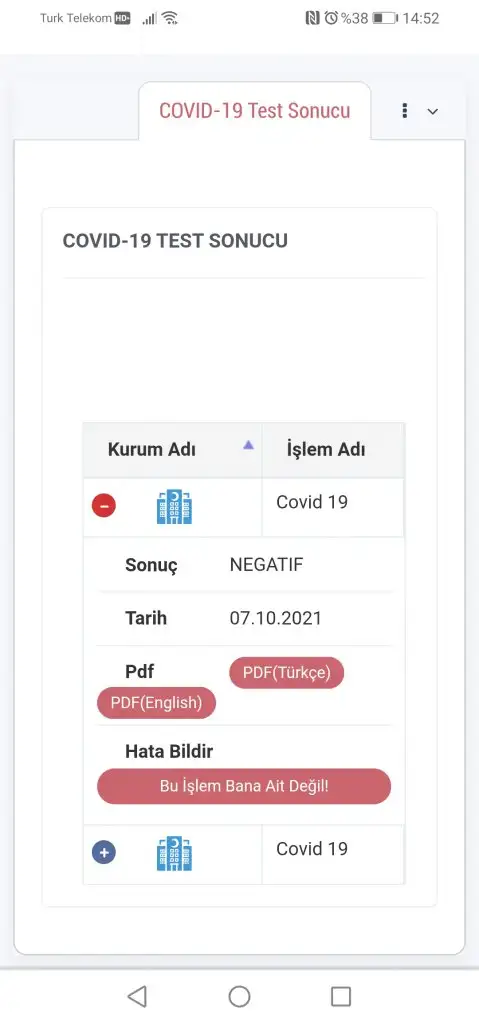
Task: Click the hospital building icon in second row
Action: point(174,853)
